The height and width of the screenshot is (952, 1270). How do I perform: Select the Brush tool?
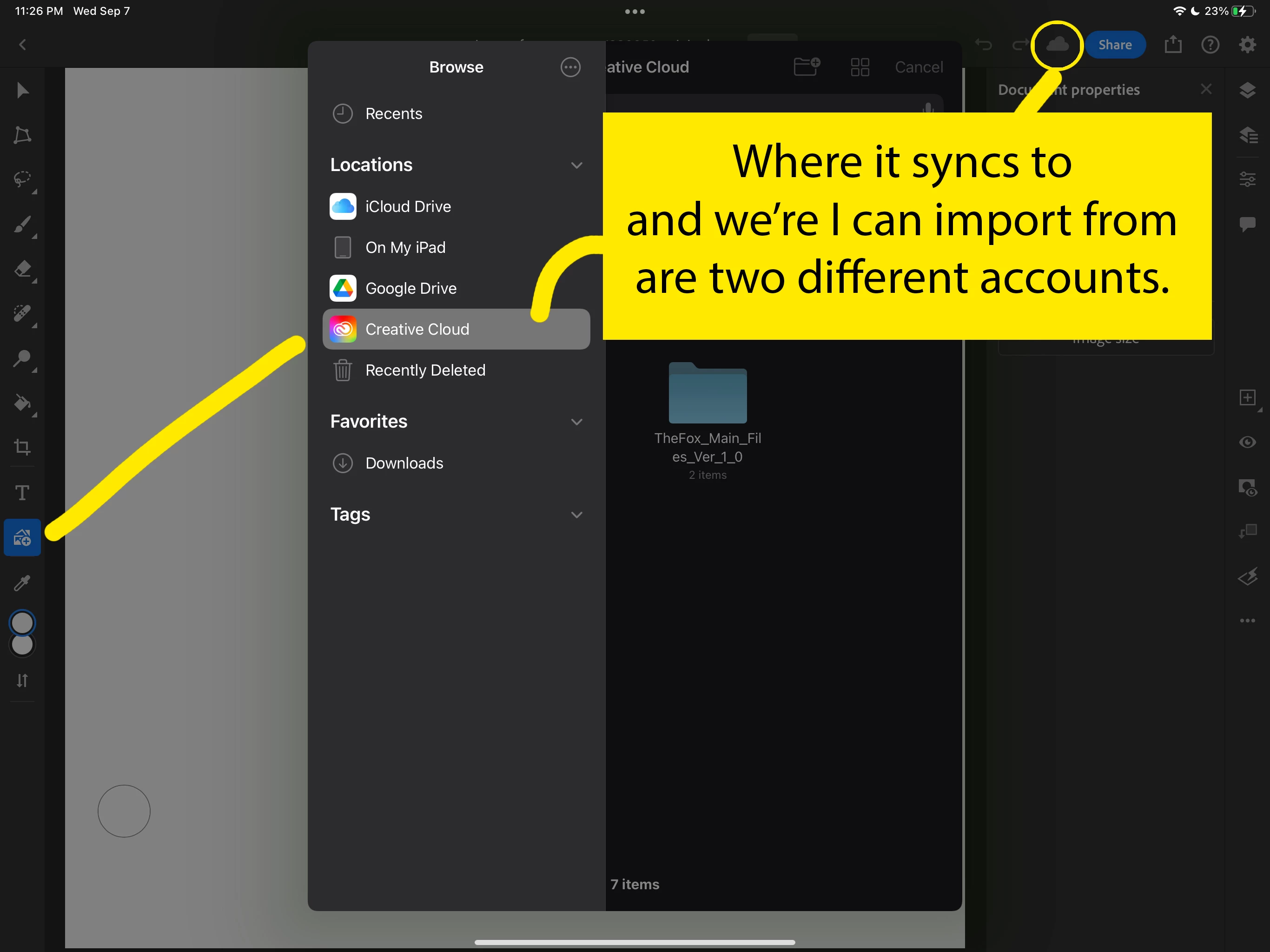point(22,224)
